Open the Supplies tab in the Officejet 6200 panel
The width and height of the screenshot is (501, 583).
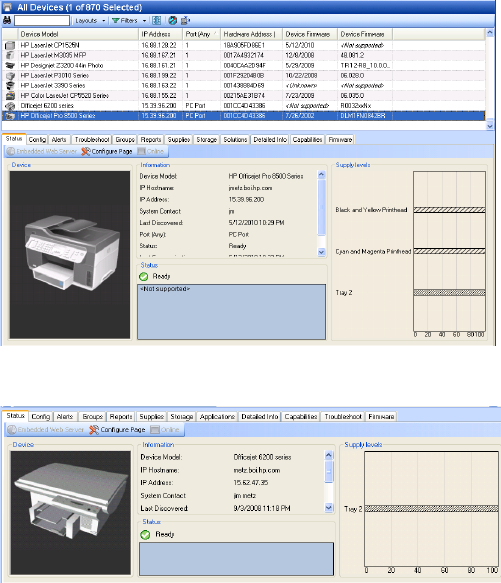[x=151, y=416]
